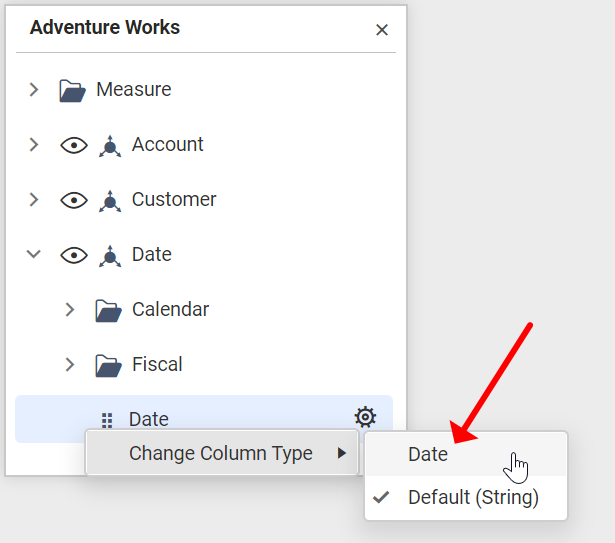
Task: Expand the Calendar folder
Action: click(70, 310)
